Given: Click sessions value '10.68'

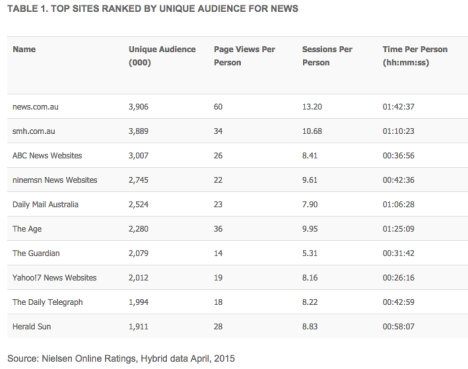Looking at the screenshot, I should pos(312,131).
